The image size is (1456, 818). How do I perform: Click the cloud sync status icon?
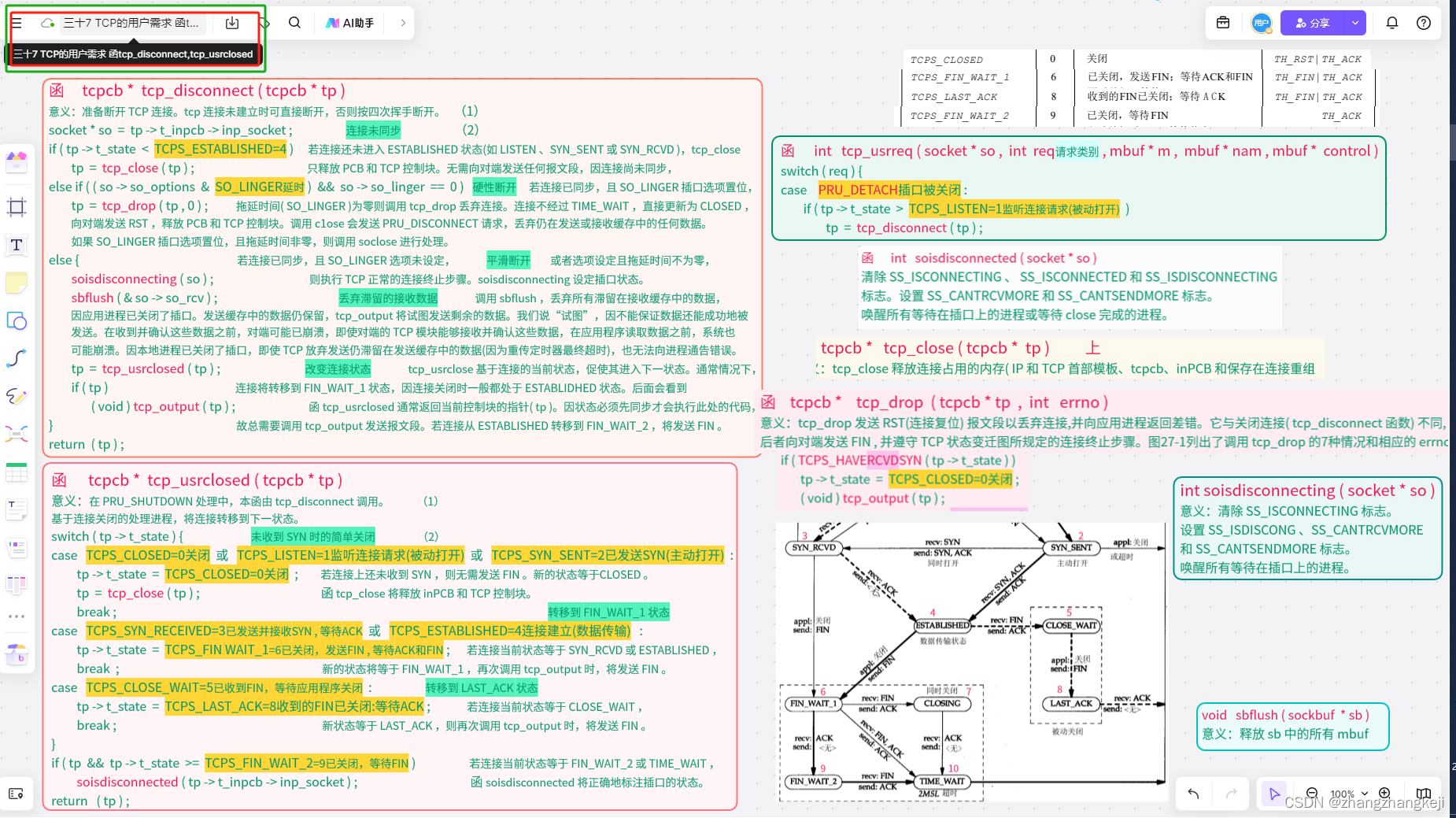[x=48, y=23]
